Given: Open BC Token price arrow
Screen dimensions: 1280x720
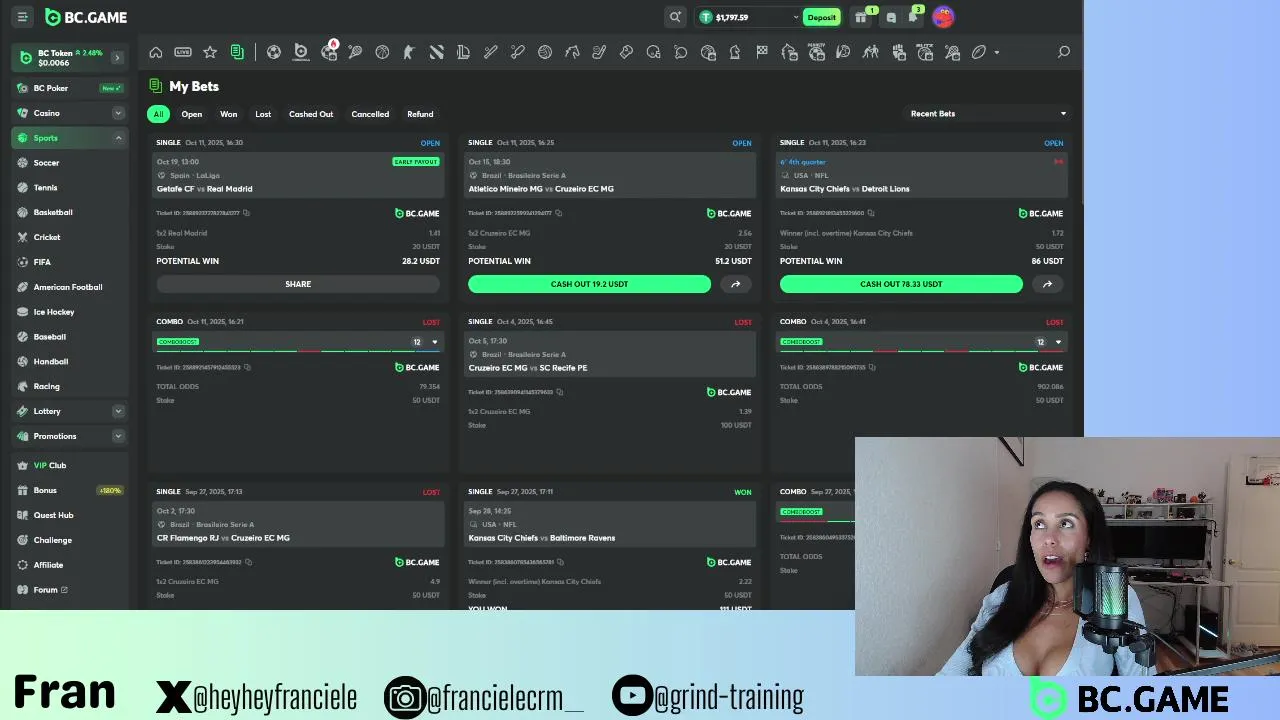Looking at the screenshot, I should click(117, 58).
